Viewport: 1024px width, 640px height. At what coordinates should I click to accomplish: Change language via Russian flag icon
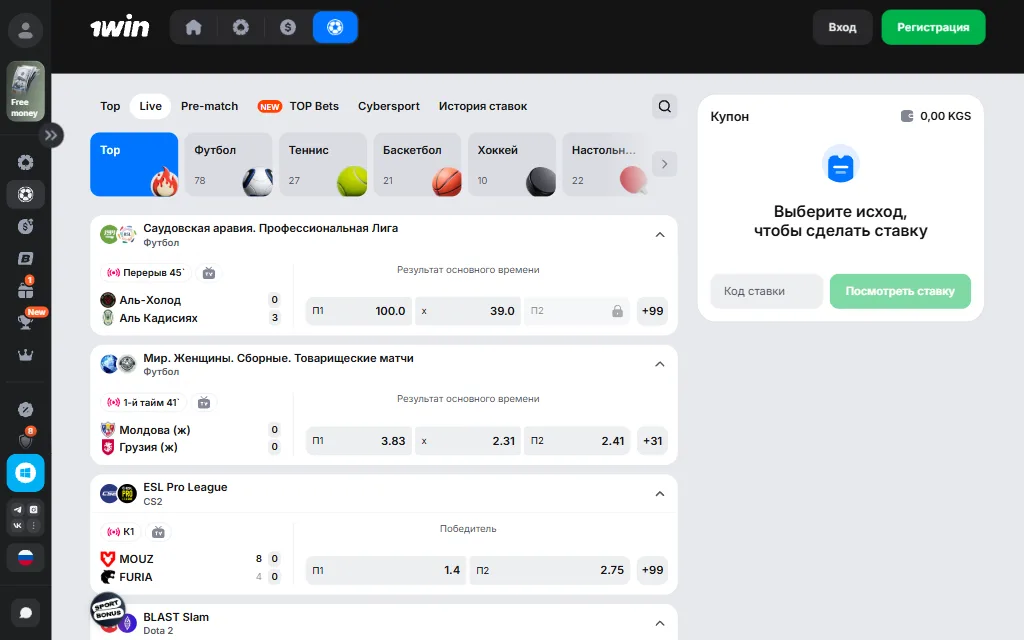[x=25, y=558]
